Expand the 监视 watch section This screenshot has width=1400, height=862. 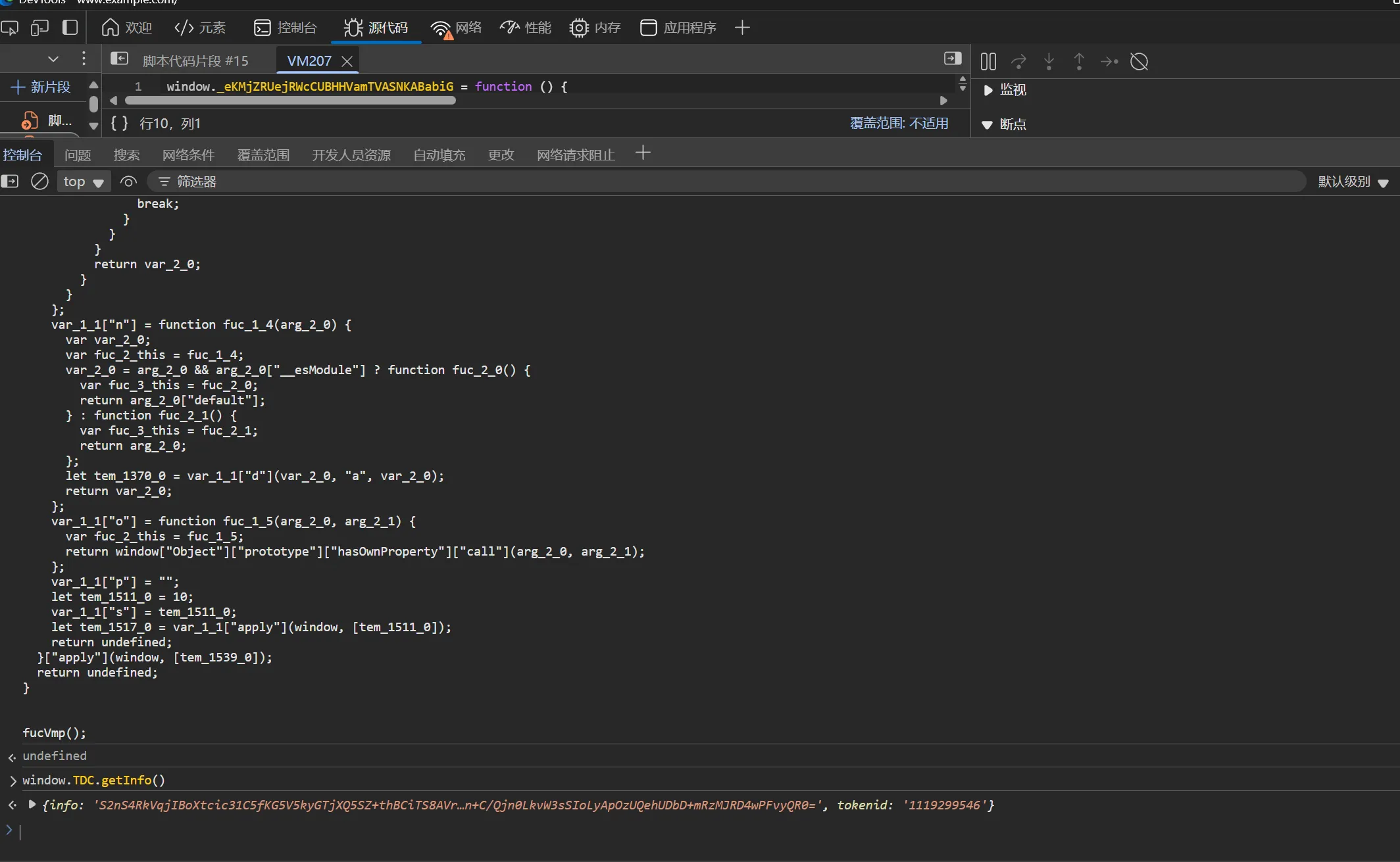1005,90
